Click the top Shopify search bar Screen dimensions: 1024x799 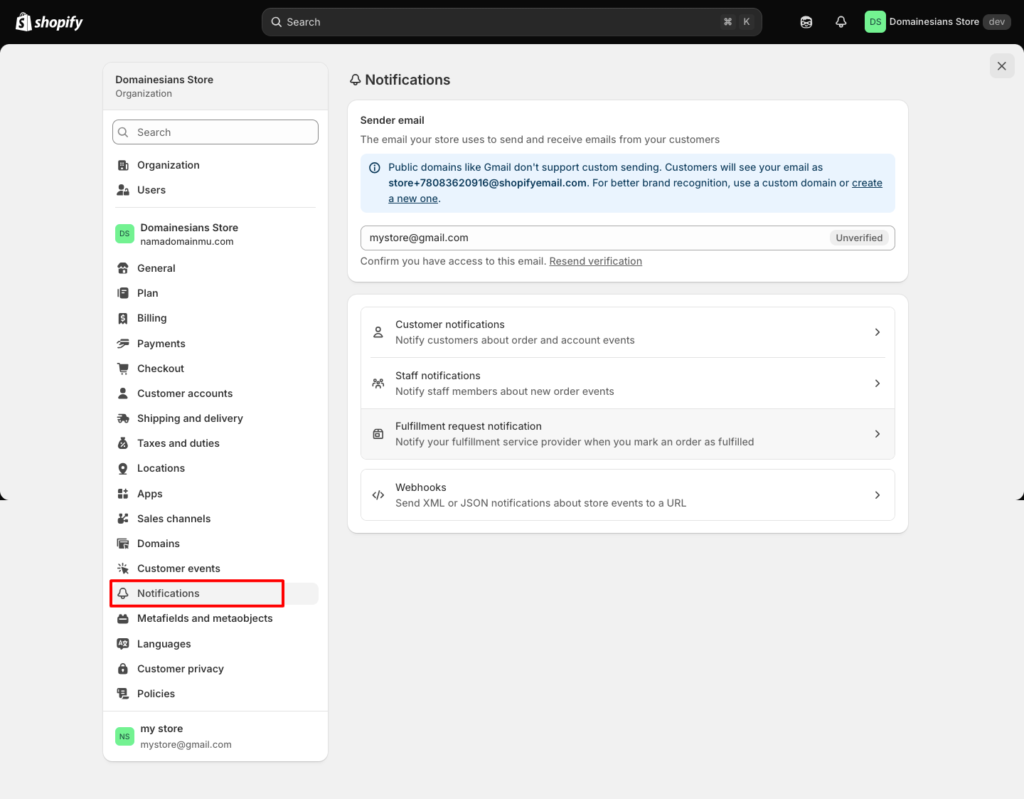[511, 22]
